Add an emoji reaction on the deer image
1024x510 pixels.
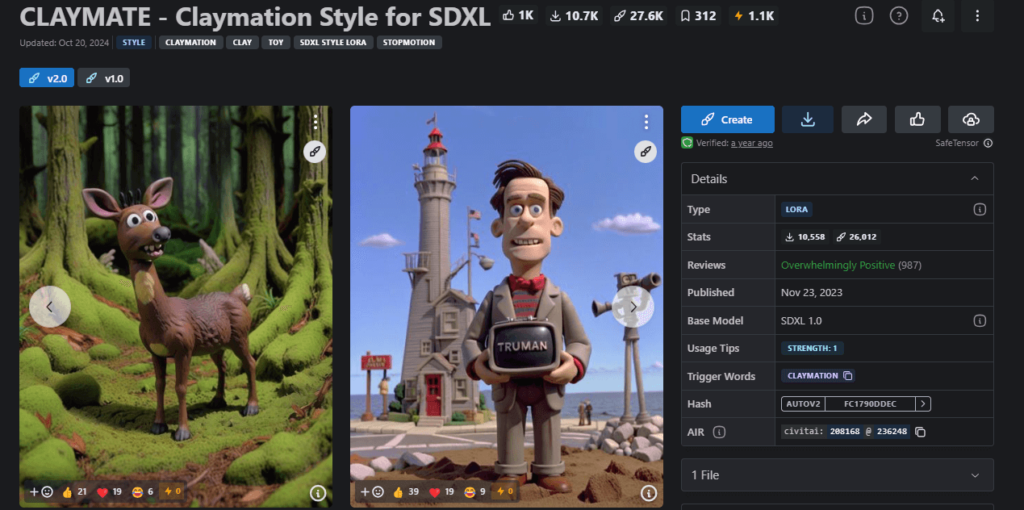pos(41,492)
